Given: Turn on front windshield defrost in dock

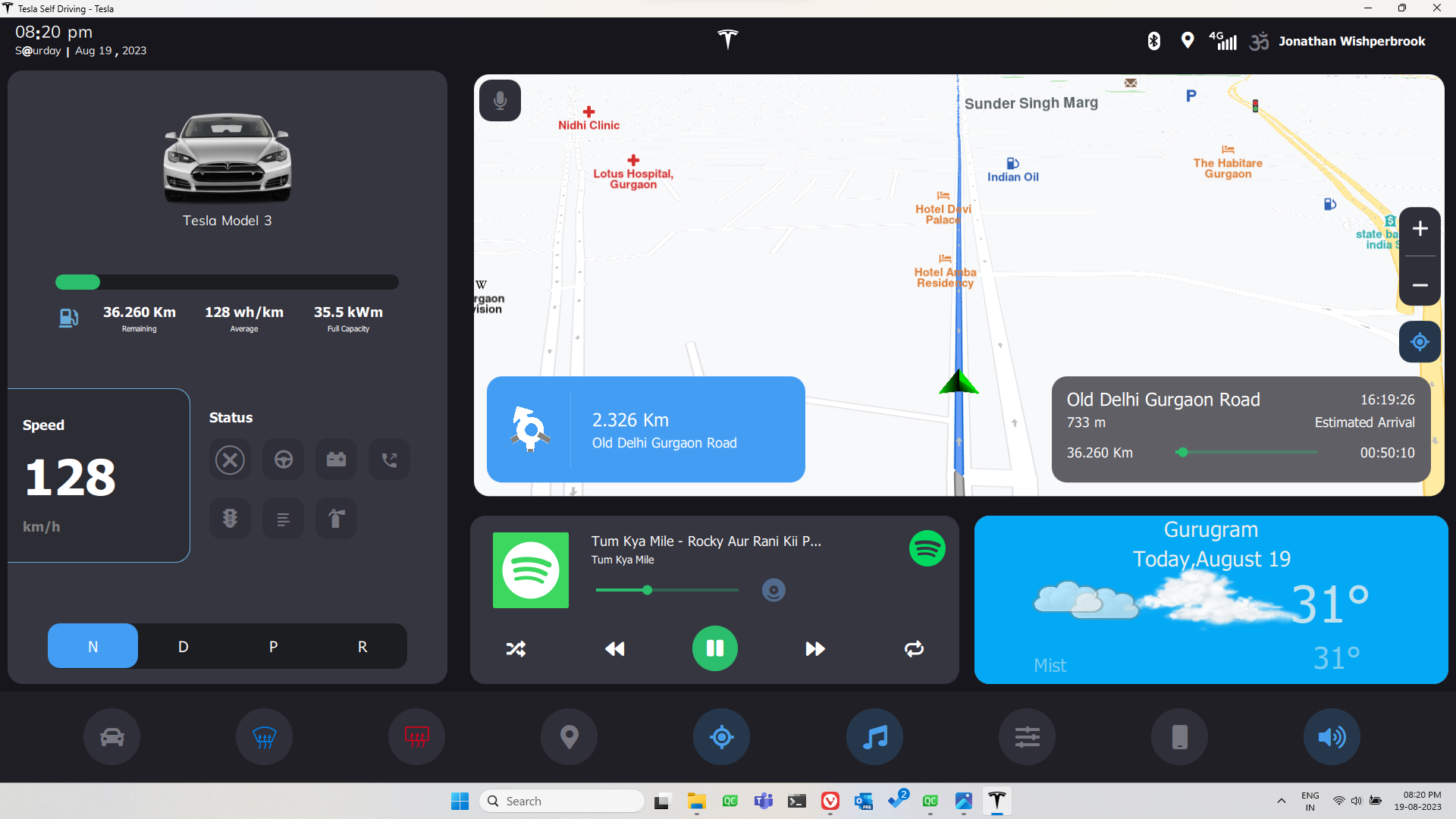Looking at the screenshot, I should coord(264,736).
